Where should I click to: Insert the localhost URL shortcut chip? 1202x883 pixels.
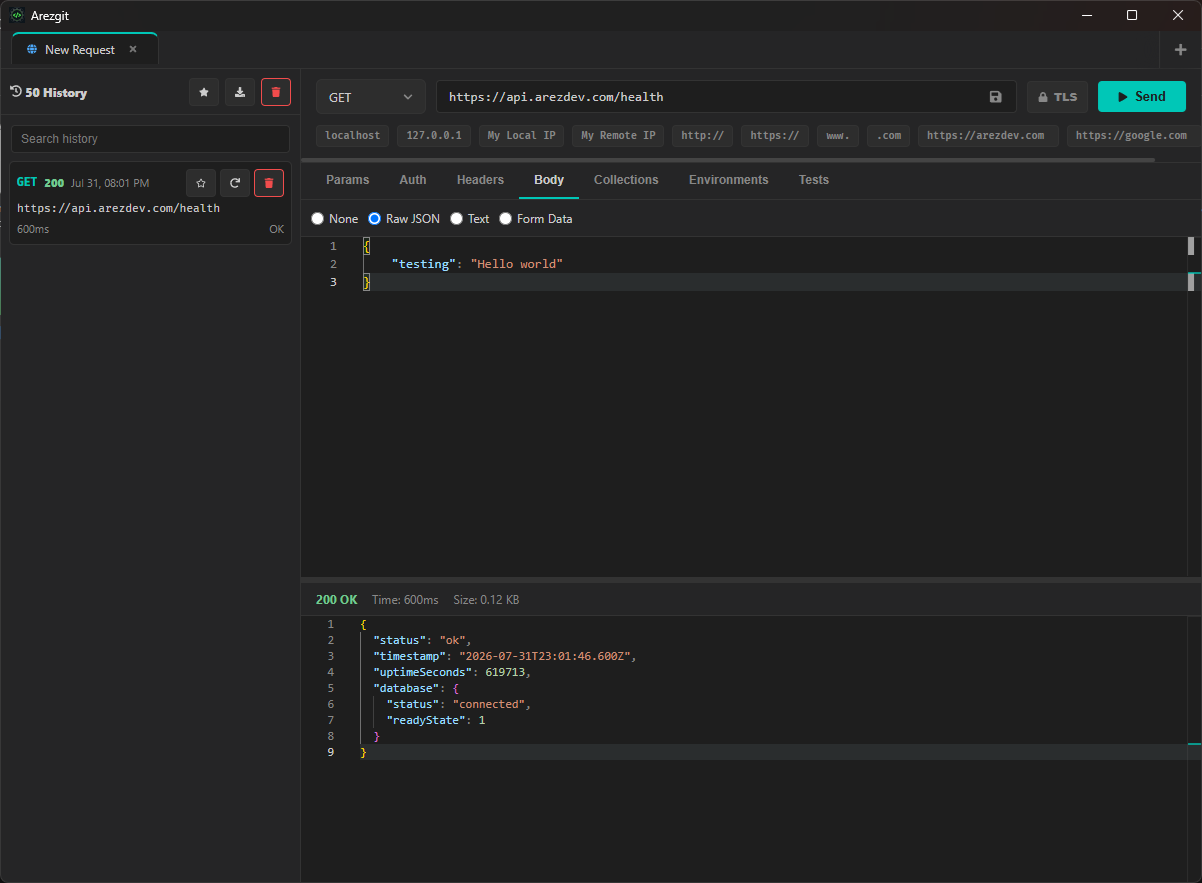coord(353,136)
